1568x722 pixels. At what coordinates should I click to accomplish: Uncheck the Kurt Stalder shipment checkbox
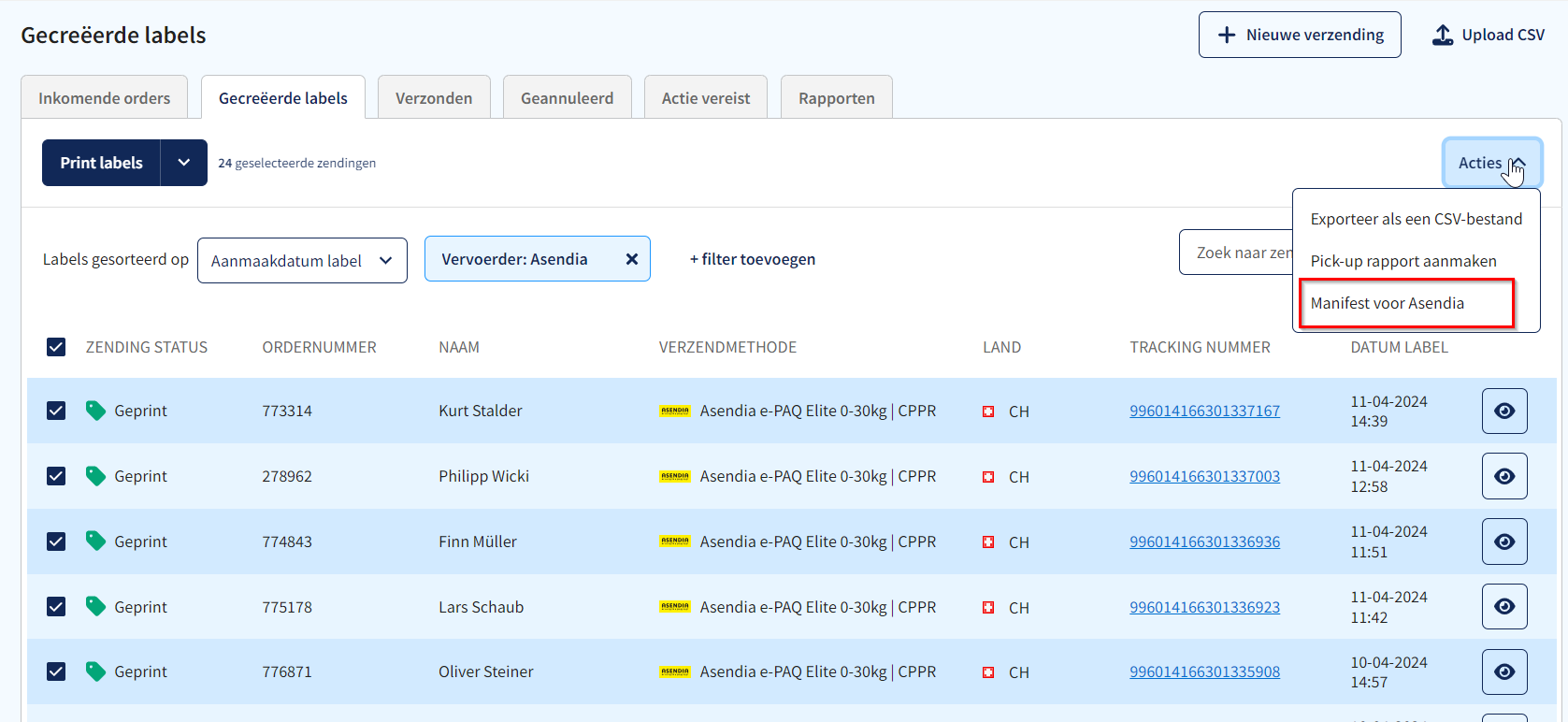click(56, 411)
